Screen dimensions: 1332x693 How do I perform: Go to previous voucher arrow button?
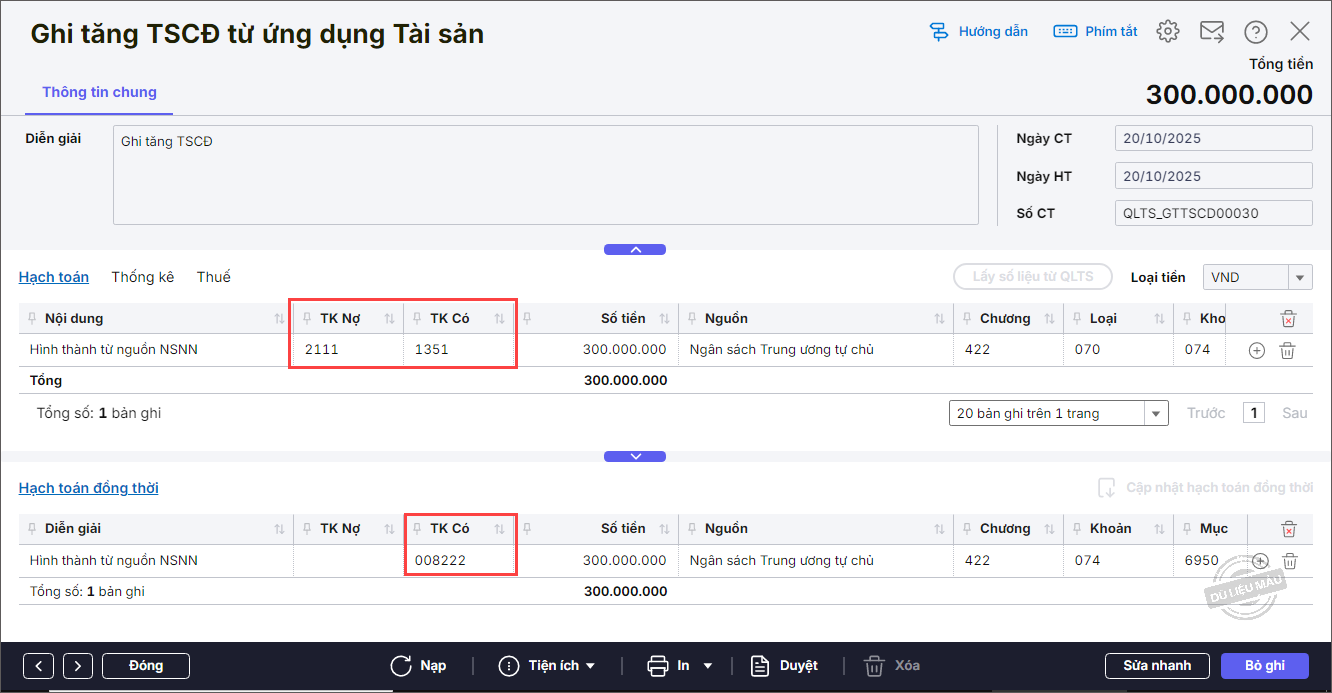coord(38,666)
